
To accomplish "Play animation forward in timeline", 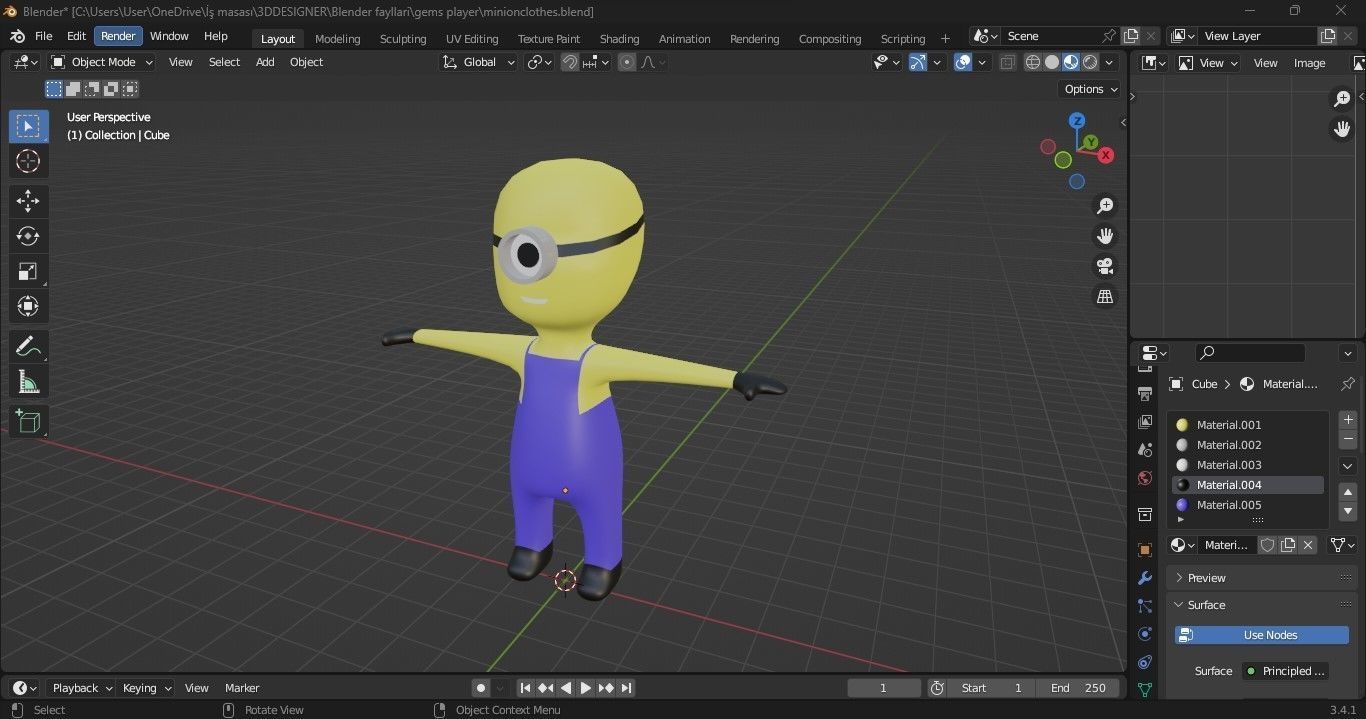I will [586, 688].
